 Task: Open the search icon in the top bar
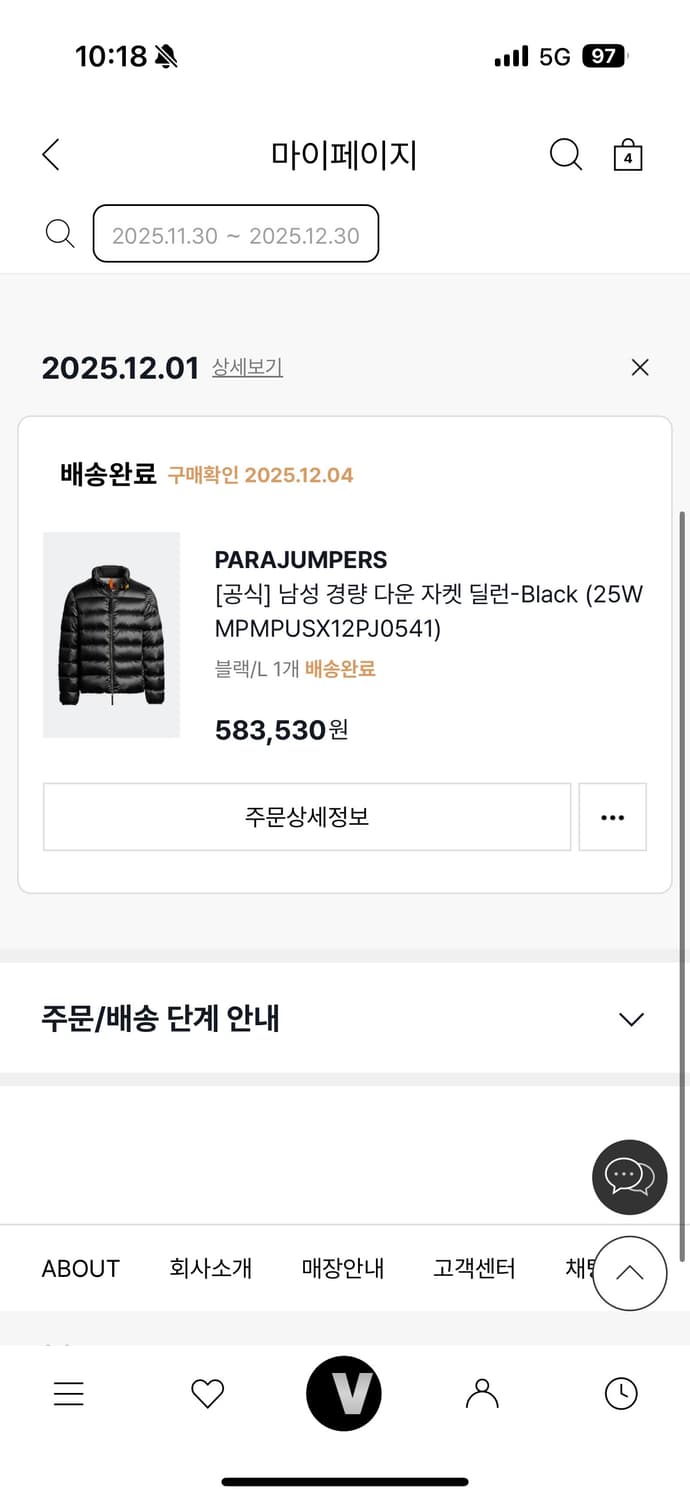tap(566, 155)
